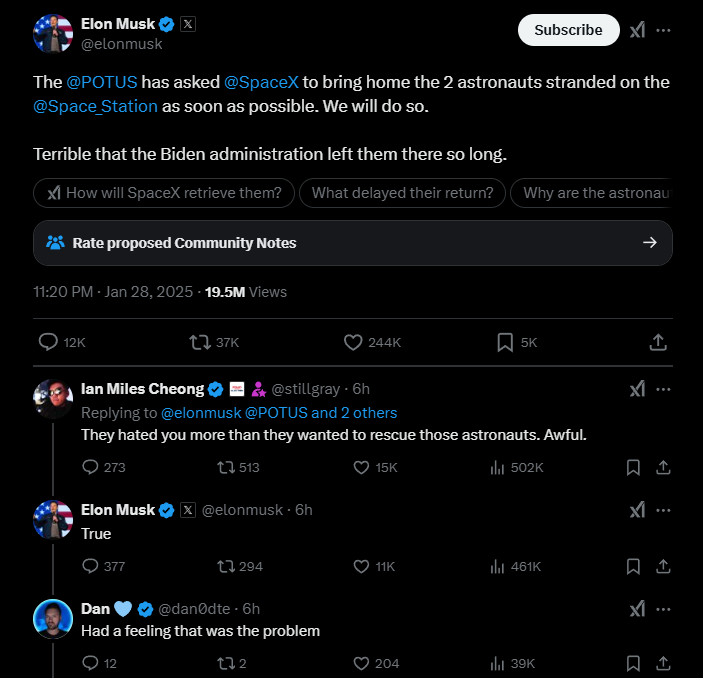Like the main Elon Musk post

tap(353, 342)
